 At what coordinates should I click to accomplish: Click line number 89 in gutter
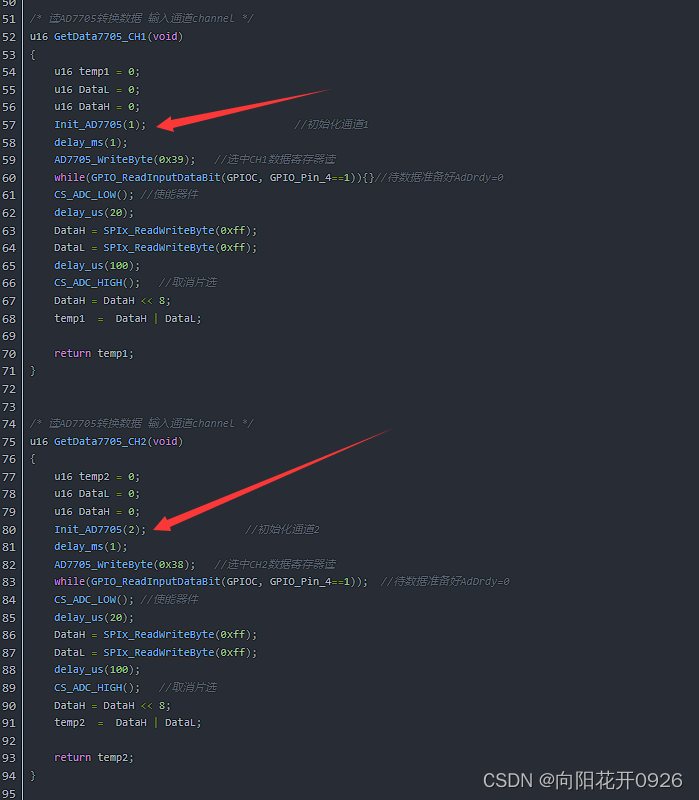pos(9,688)
